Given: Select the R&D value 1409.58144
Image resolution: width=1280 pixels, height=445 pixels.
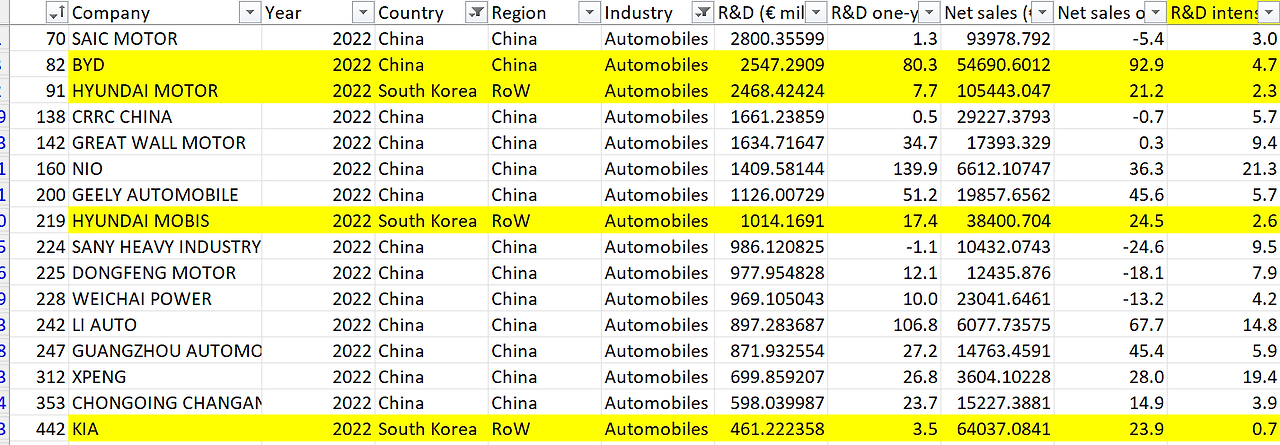Looking at the screenshot, I should (x=772, y=169).
